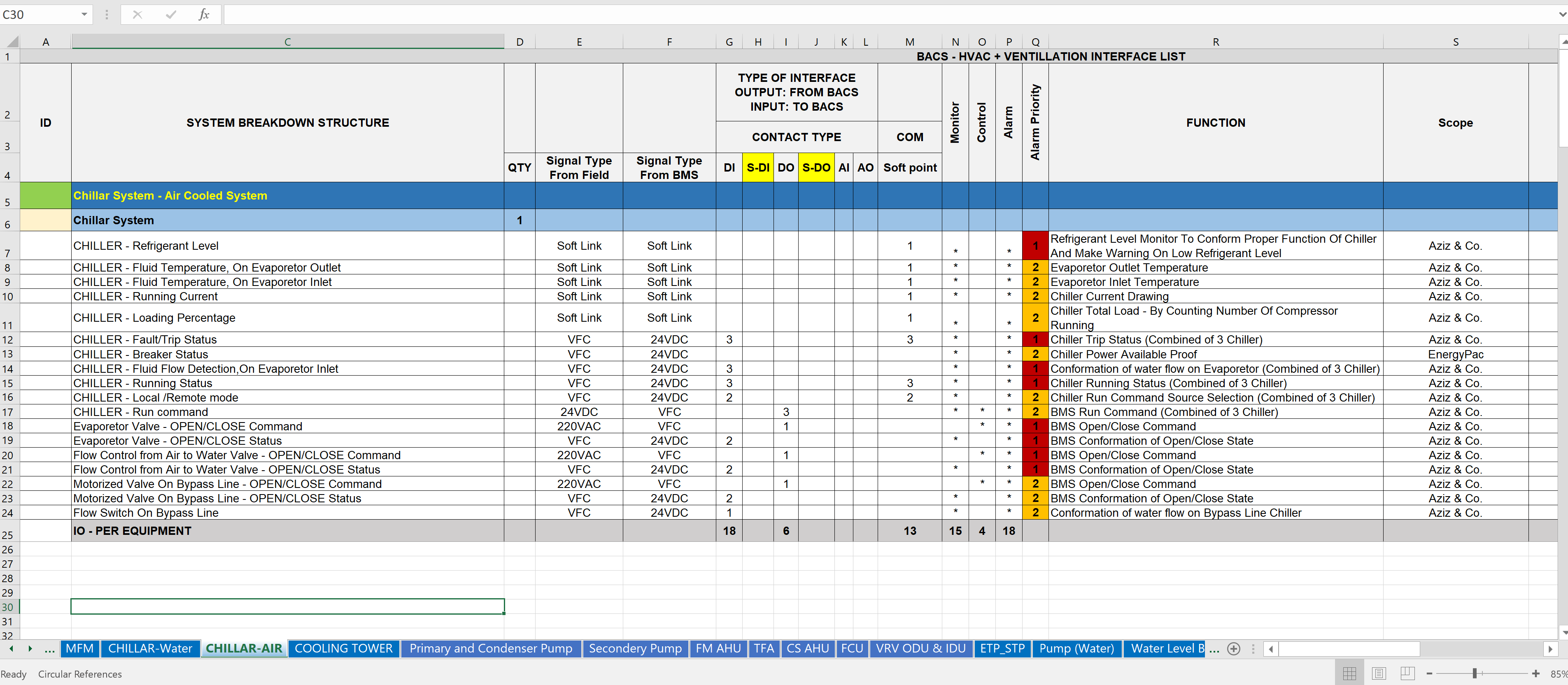
Task: Expand the formula bar with chevron
Action: pos(1562,14)
